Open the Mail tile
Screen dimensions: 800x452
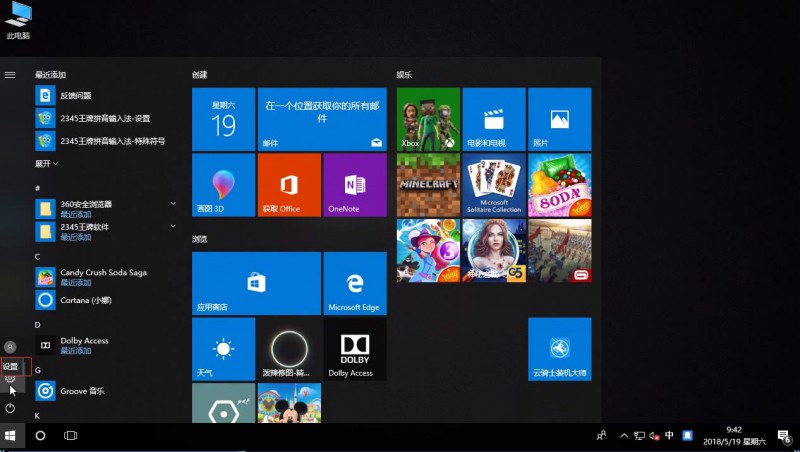tap(322, 119)
